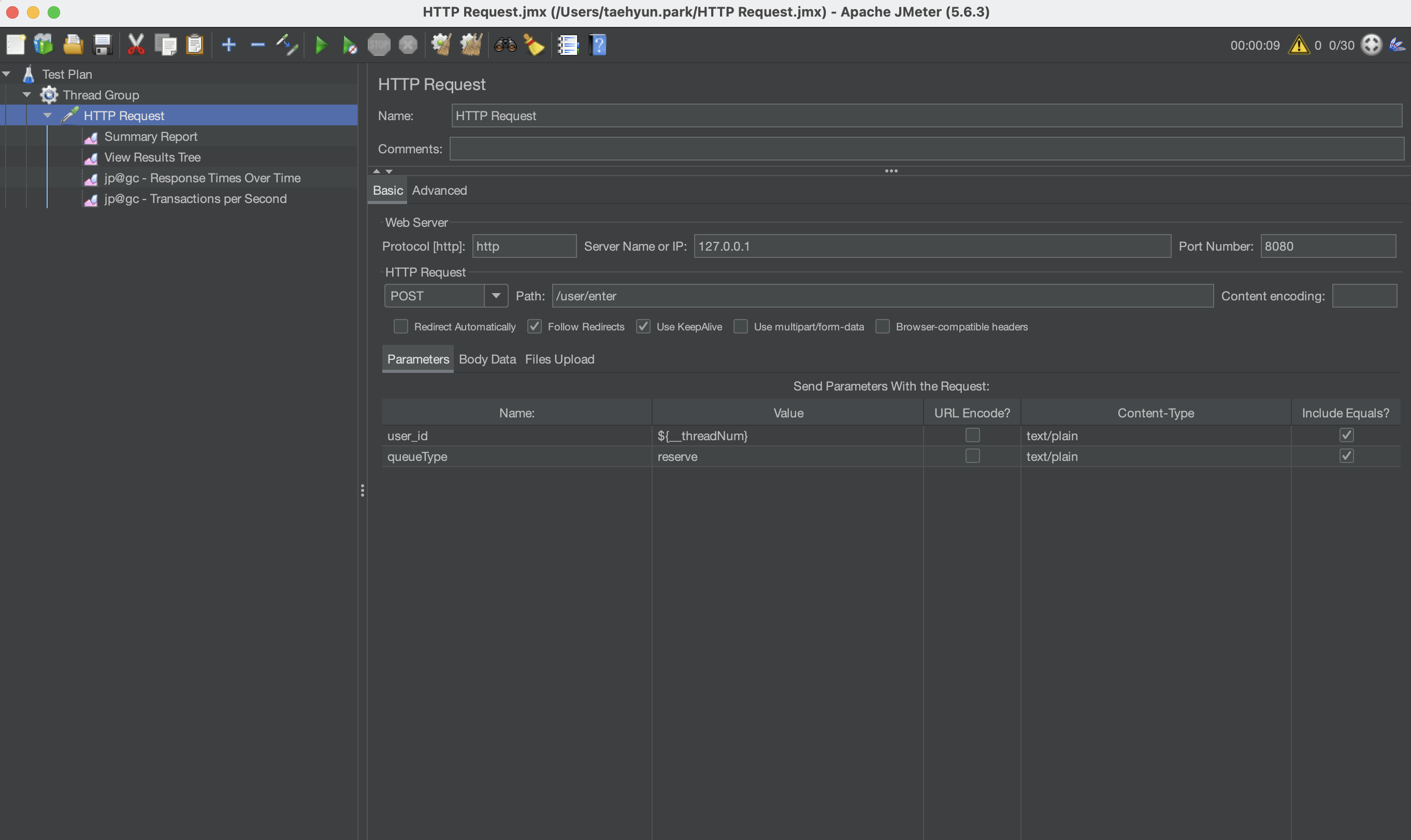Click the Content-Type column header
1411x840 pixels.
(1156, 413)
